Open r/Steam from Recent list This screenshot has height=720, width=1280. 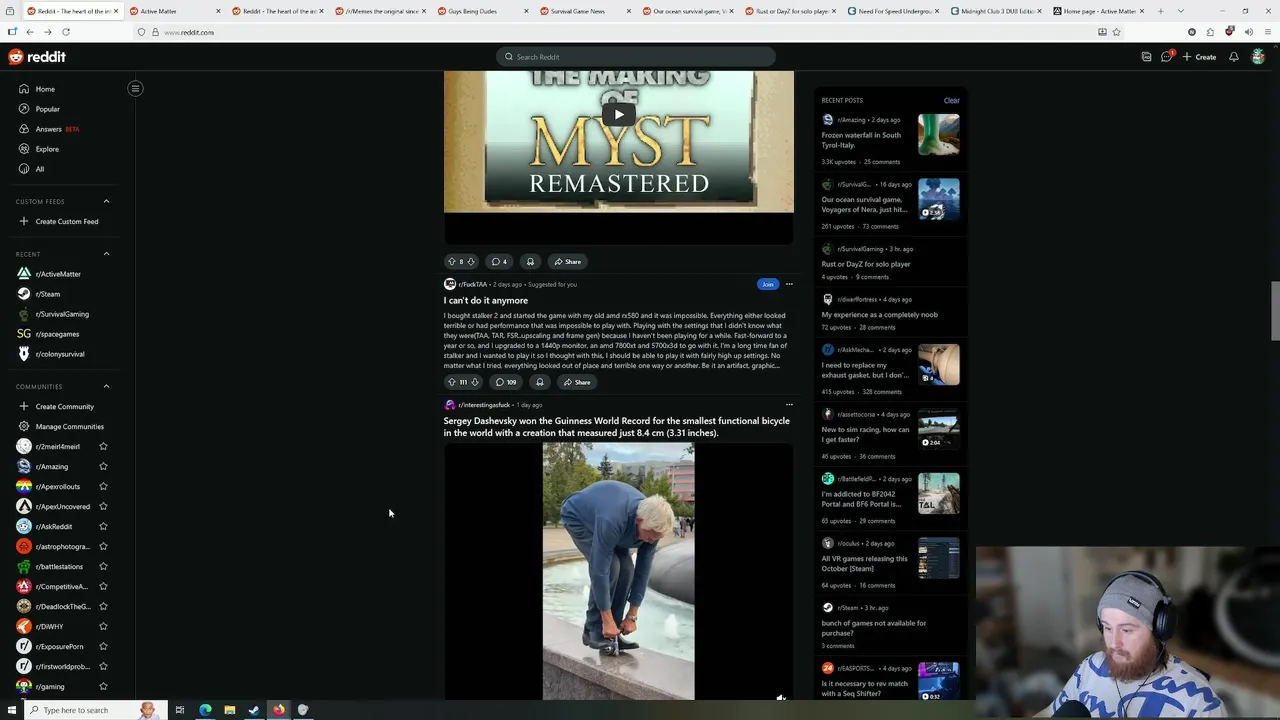point(48,294)
